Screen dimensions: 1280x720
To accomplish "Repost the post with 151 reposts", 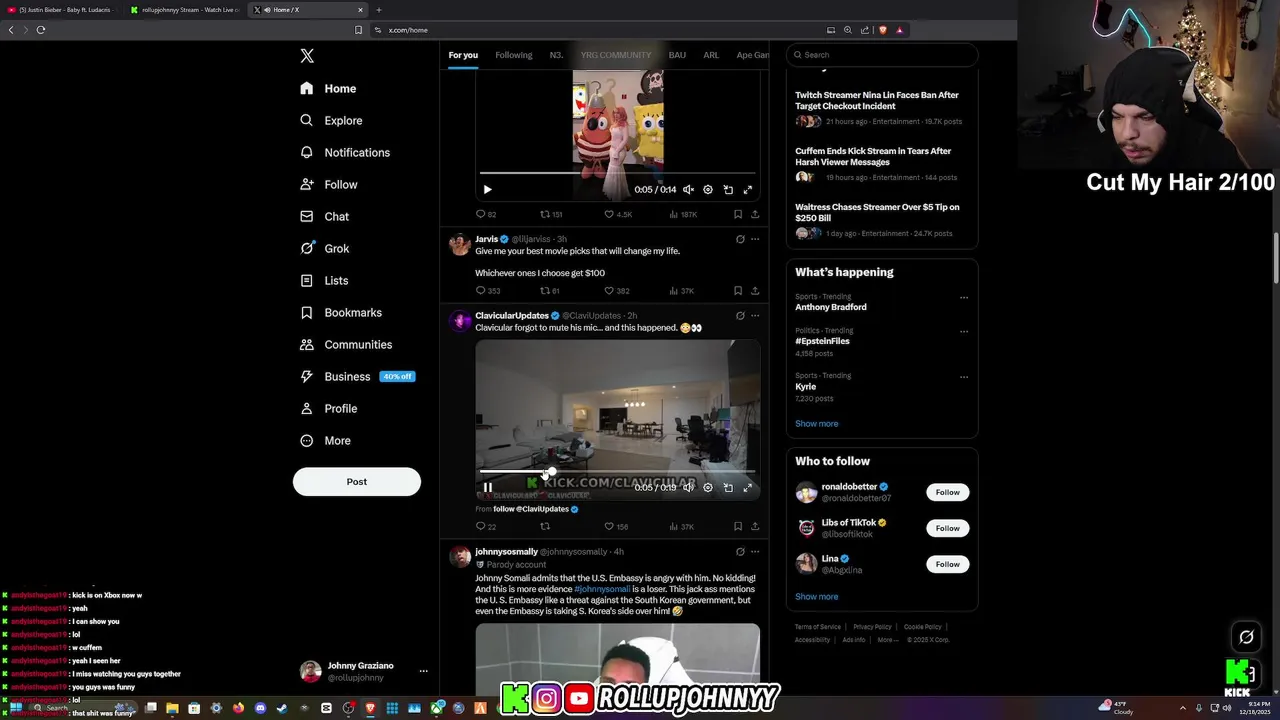I will [x=551, y=214].
